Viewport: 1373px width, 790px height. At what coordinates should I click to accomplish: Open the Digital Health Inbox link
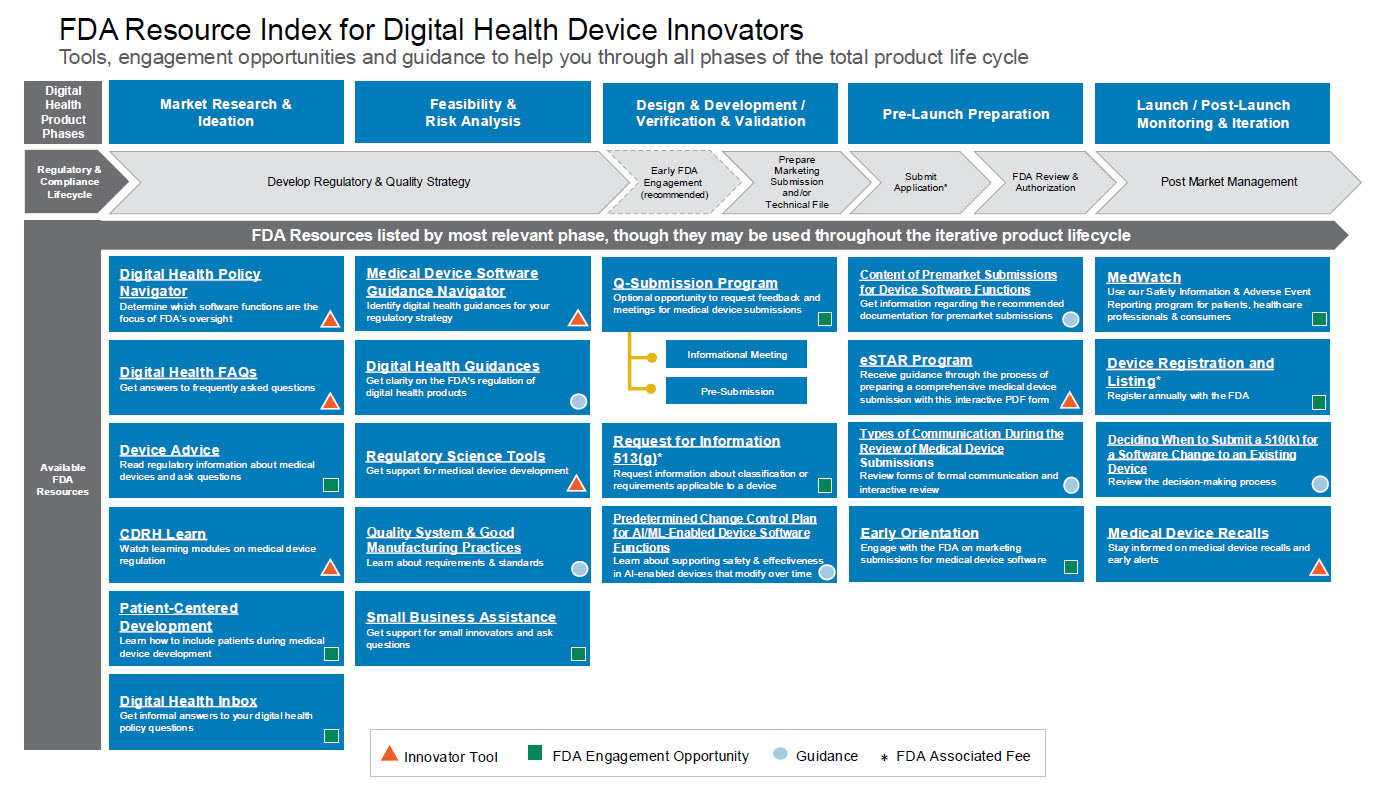pos(188,701)
